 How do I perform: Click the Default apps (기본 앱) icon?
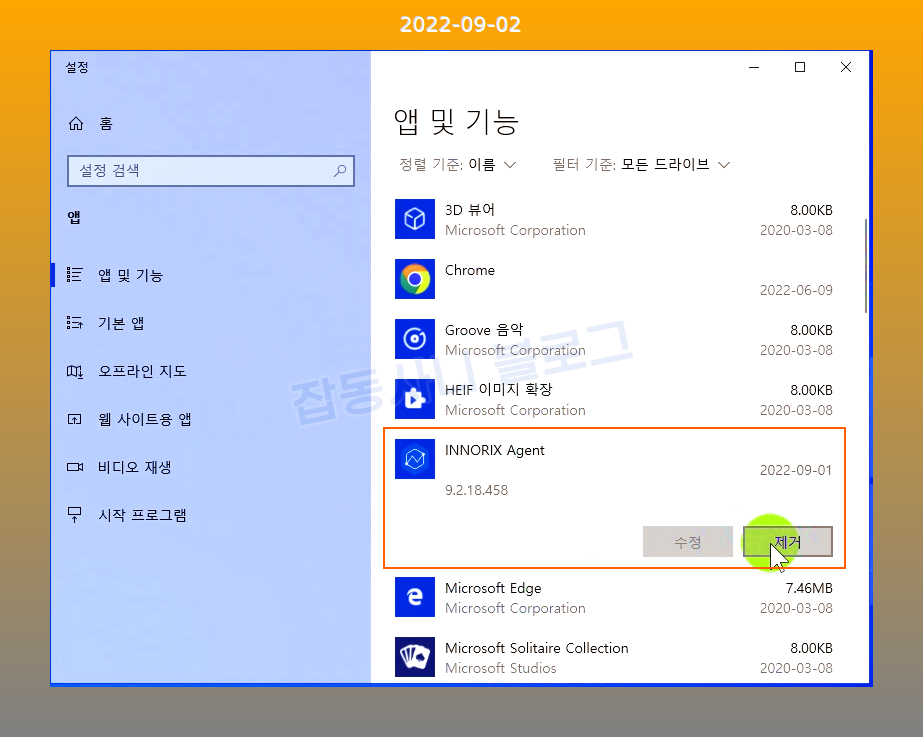pyautogui.click(x=75, y=323)
